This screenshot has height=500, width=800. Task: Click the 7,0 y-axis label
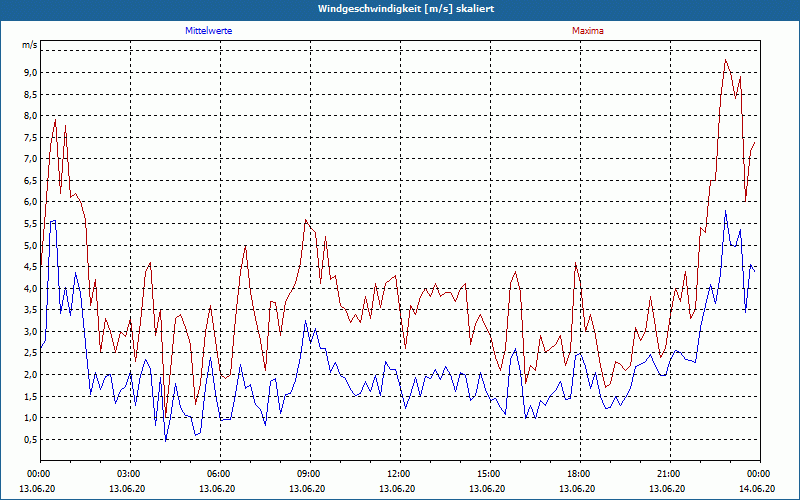click(30, 158)
